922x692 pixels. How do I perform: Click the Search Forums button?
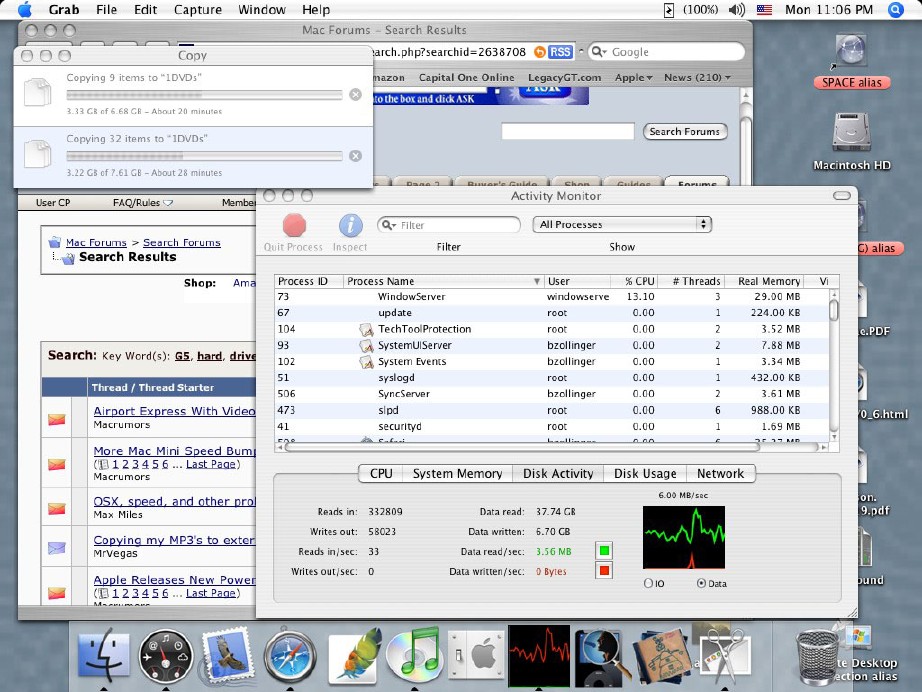685,132
